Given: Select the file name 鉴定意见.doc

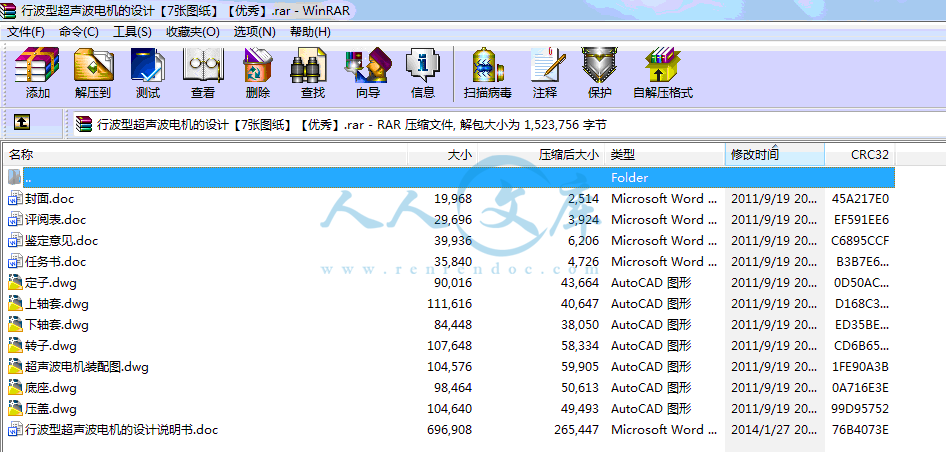Looking at the screenshot, I should 62,241.
